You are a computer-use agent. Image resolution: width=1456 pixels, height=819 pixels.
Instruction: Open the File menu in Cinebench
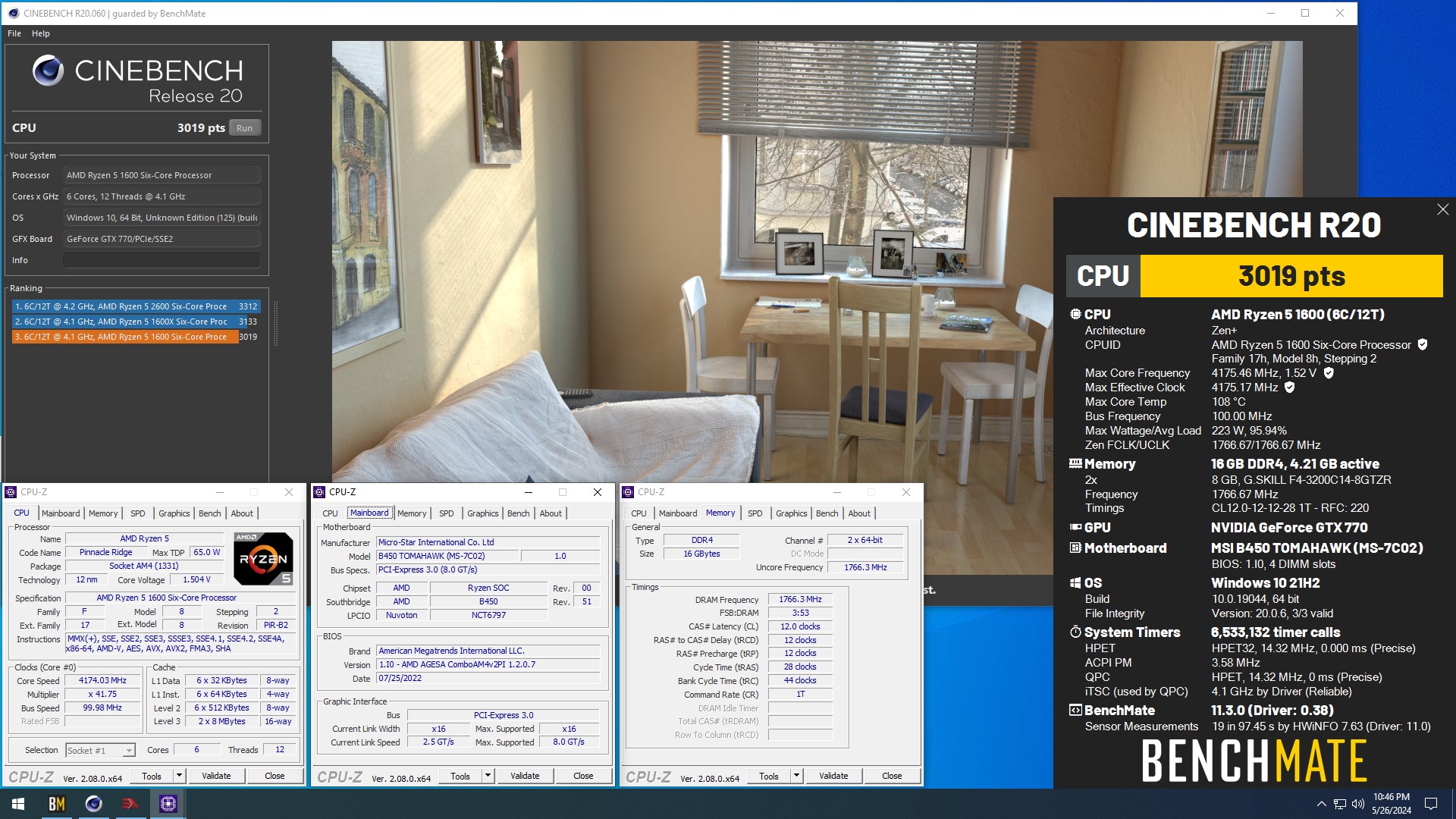click(14, 33)
